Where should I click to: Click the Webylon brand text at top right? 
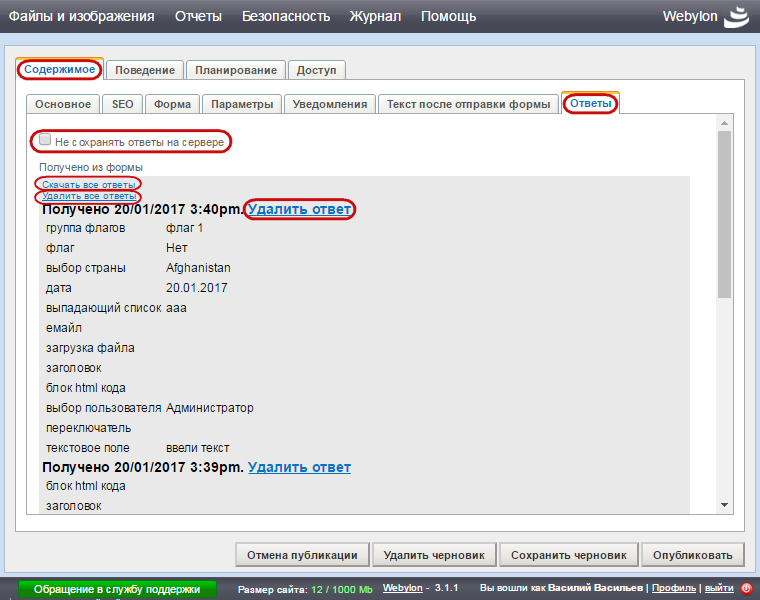pyautogui.click(x=690, y=16)
